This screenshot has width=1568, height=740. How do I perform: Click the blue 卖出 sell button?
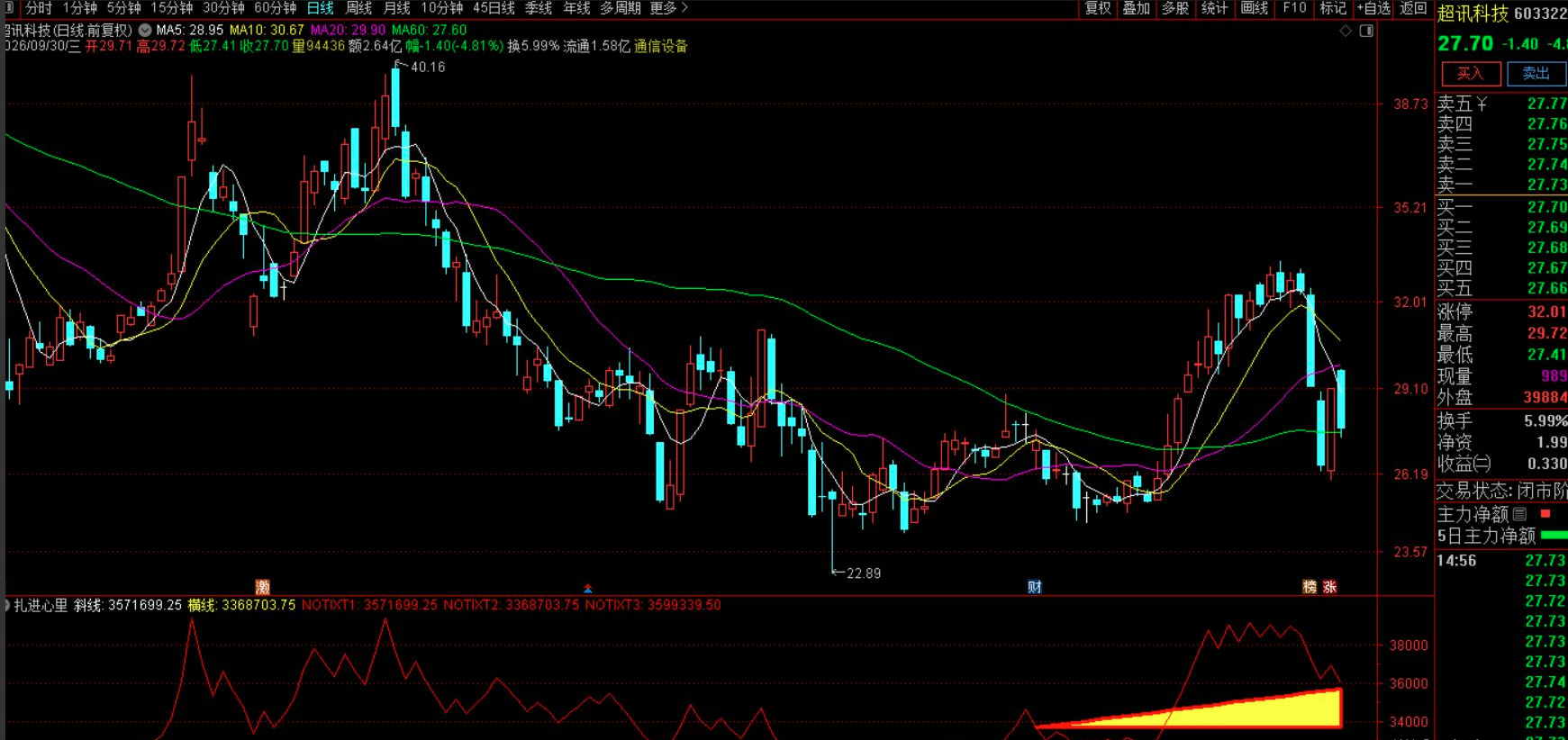coord(1536,74)
